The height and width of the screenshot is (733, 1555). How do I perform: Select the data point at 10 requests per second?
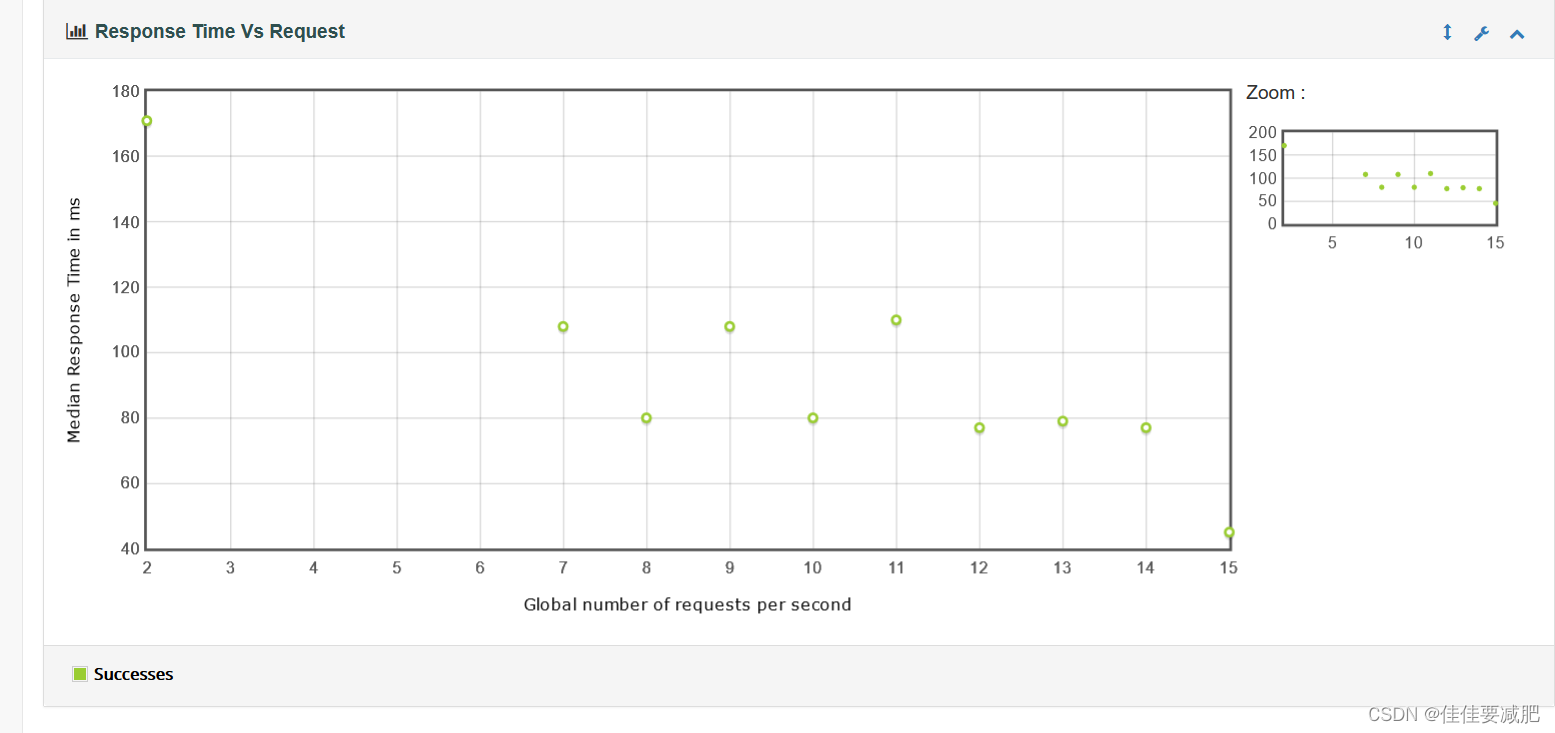point(813,418)
